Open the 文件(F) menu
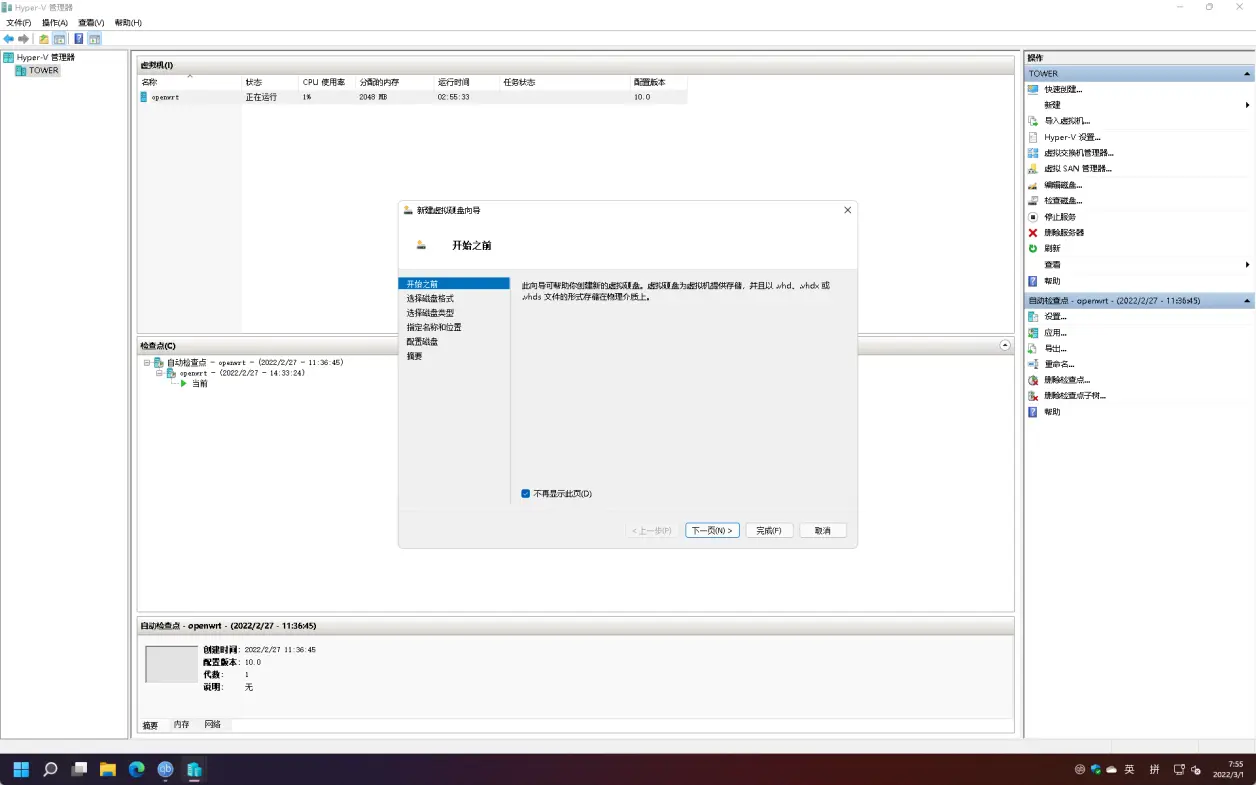1256x785 pixels. point(19,22)
